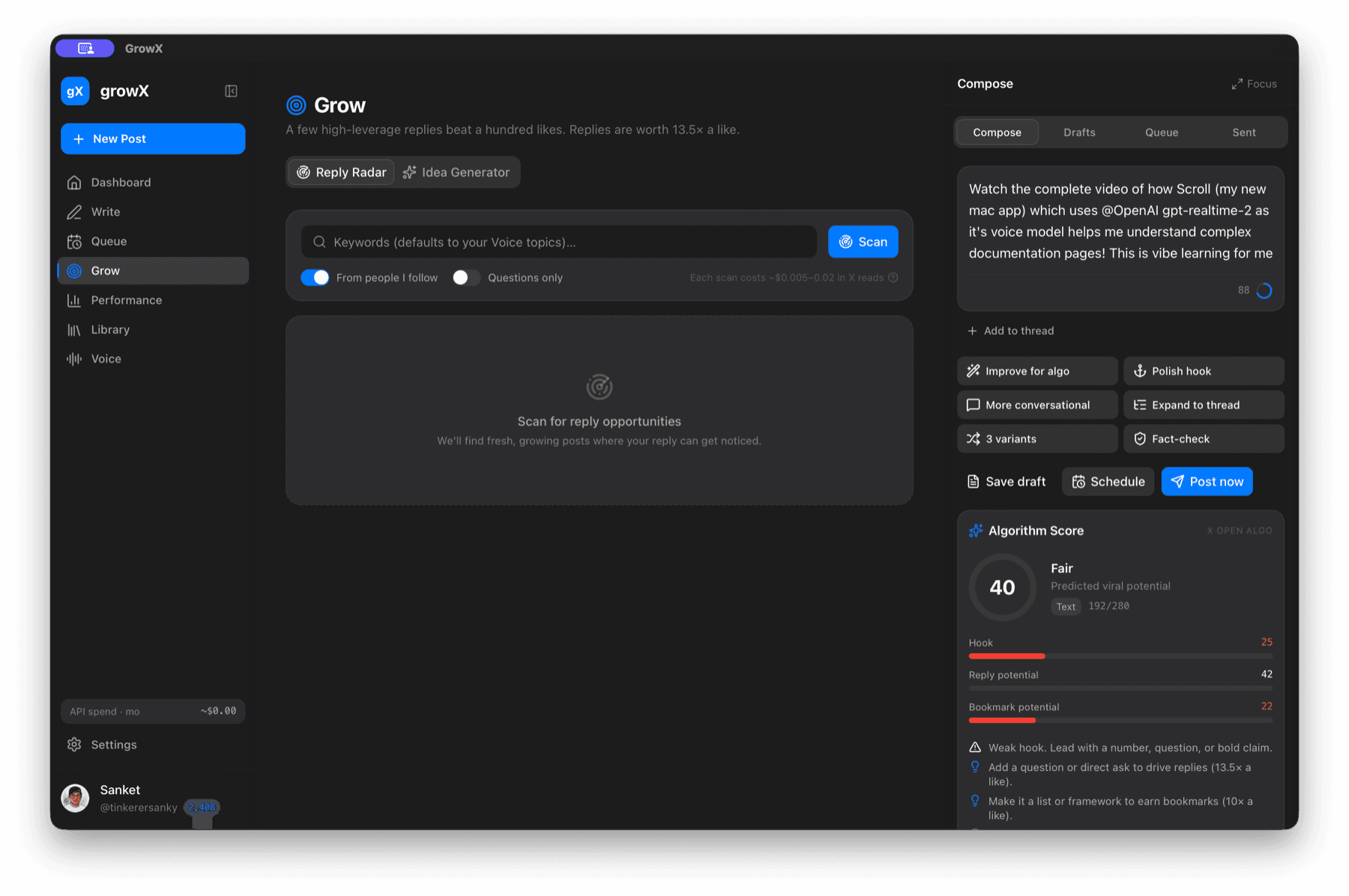Click the Predicted viral potential text

click(x=1111, y=587)
